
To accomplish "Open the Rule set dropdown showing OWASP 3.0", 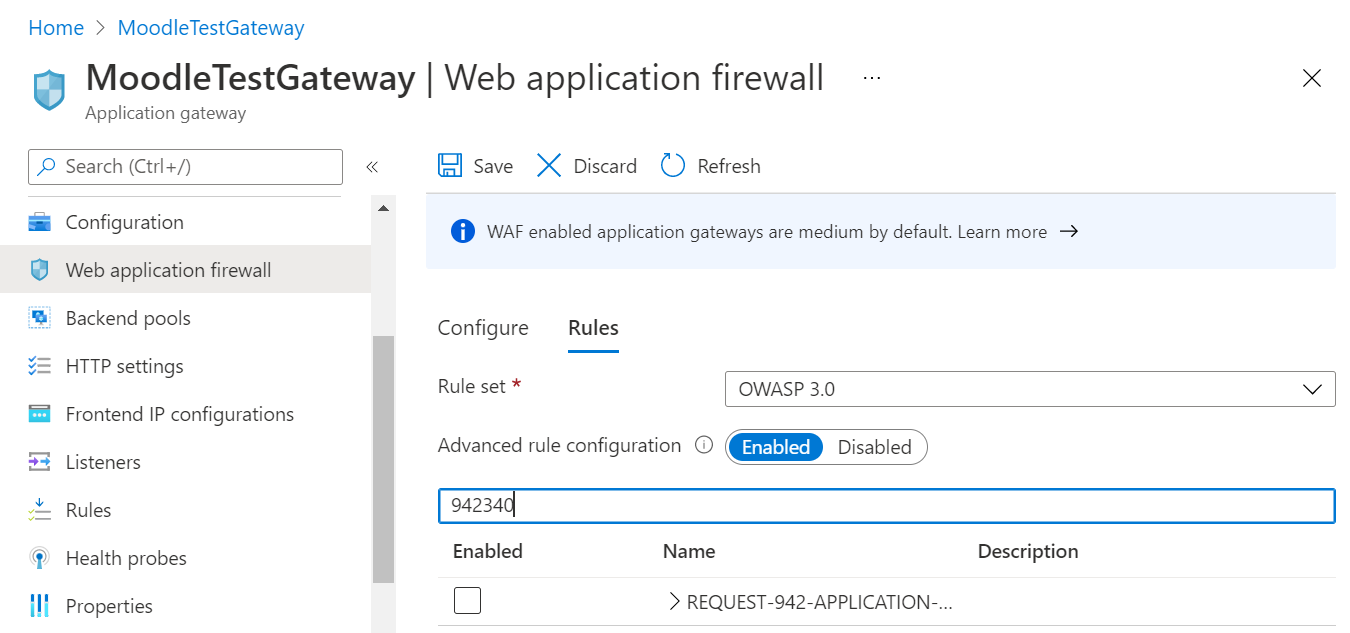I will pyautogui.click(x=1029, y=388).
